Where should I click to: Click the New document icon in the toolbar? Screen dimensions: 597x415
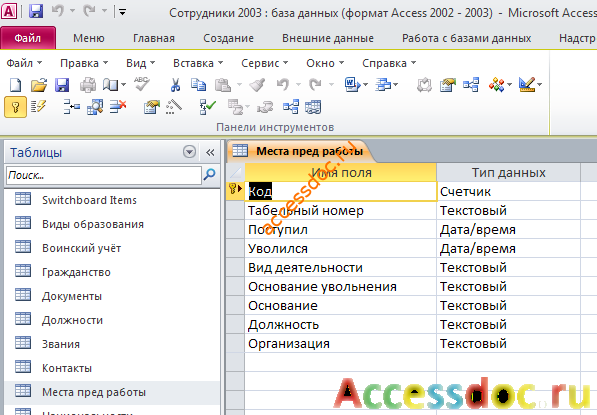point(15,85)
